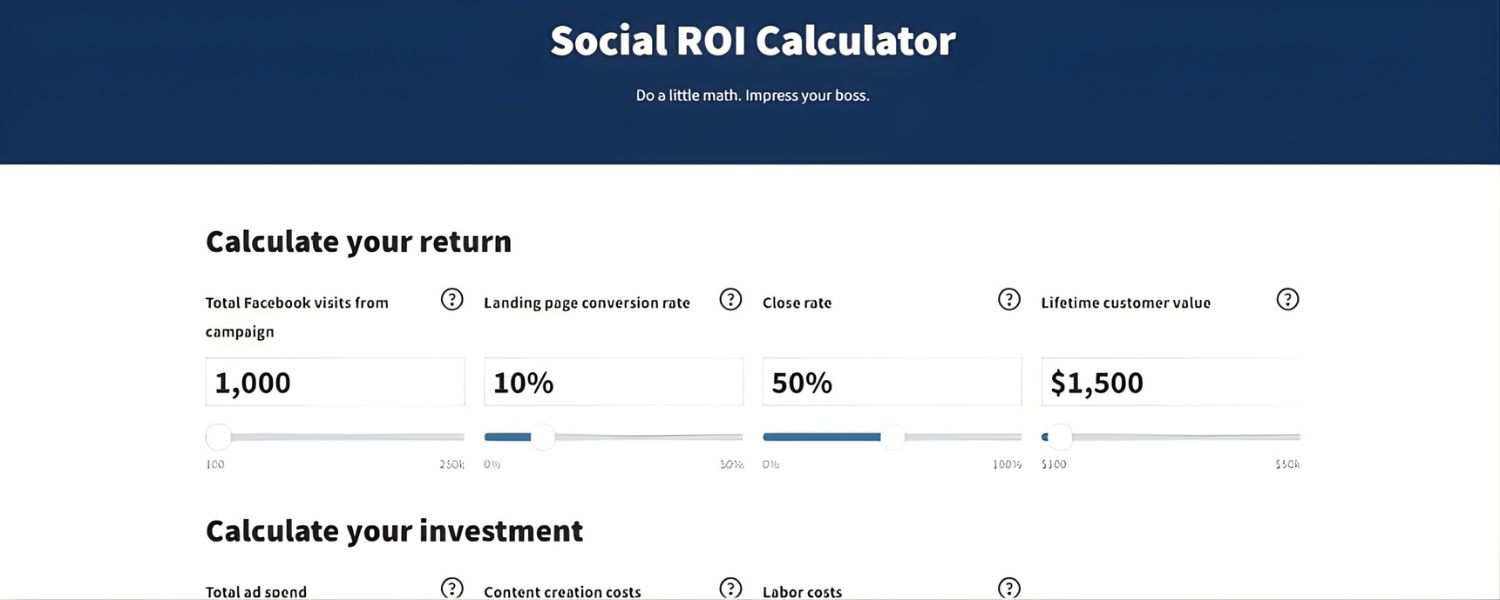
Task: Click the lifetime value slider handle
Action: pos(1058,436)
